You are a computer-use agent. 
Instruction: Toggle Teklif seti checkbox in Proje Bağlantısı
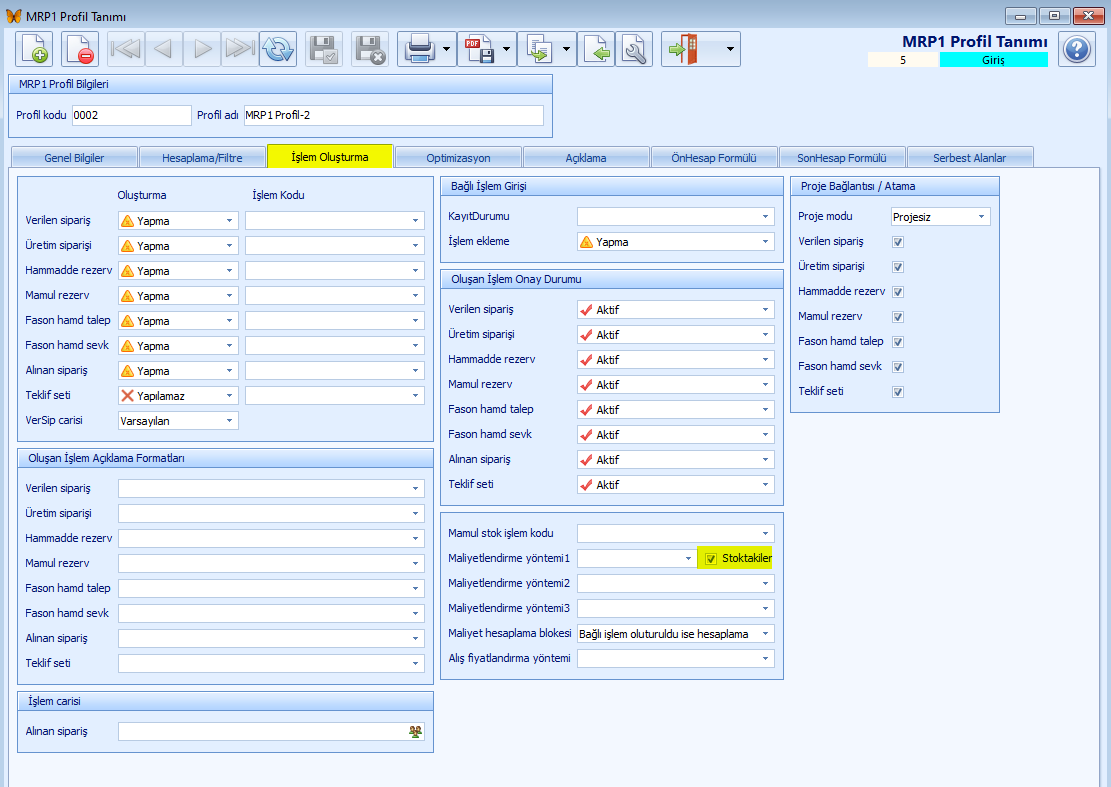[898, 392]
